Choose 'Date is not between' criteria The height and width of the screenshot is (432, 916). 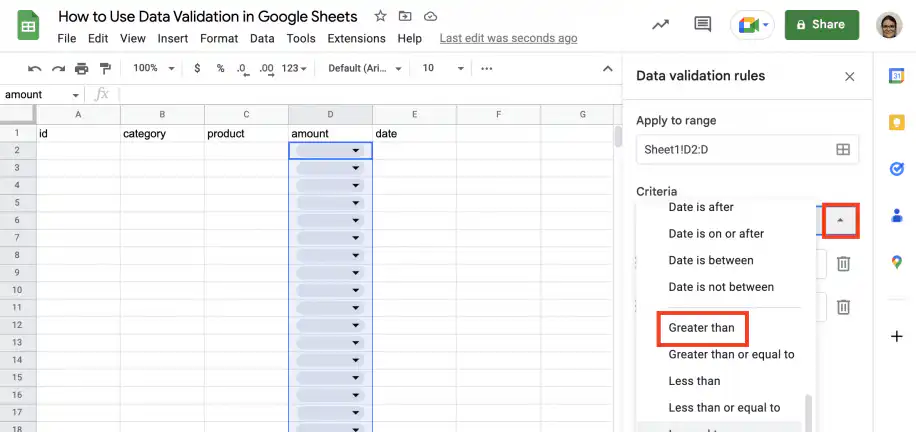pyautogui.click(x=719, y=287)
